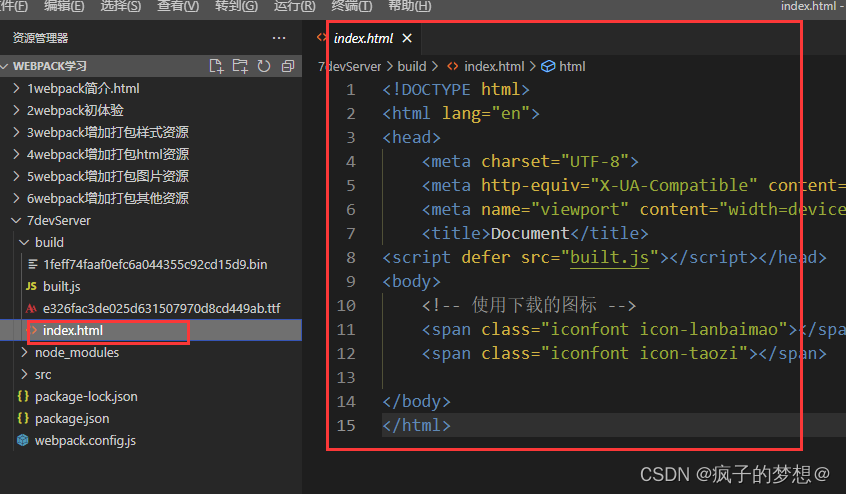846x494 pixels.
Task: Click the icon-taozi class text on line 12
Action: (688, 354)
